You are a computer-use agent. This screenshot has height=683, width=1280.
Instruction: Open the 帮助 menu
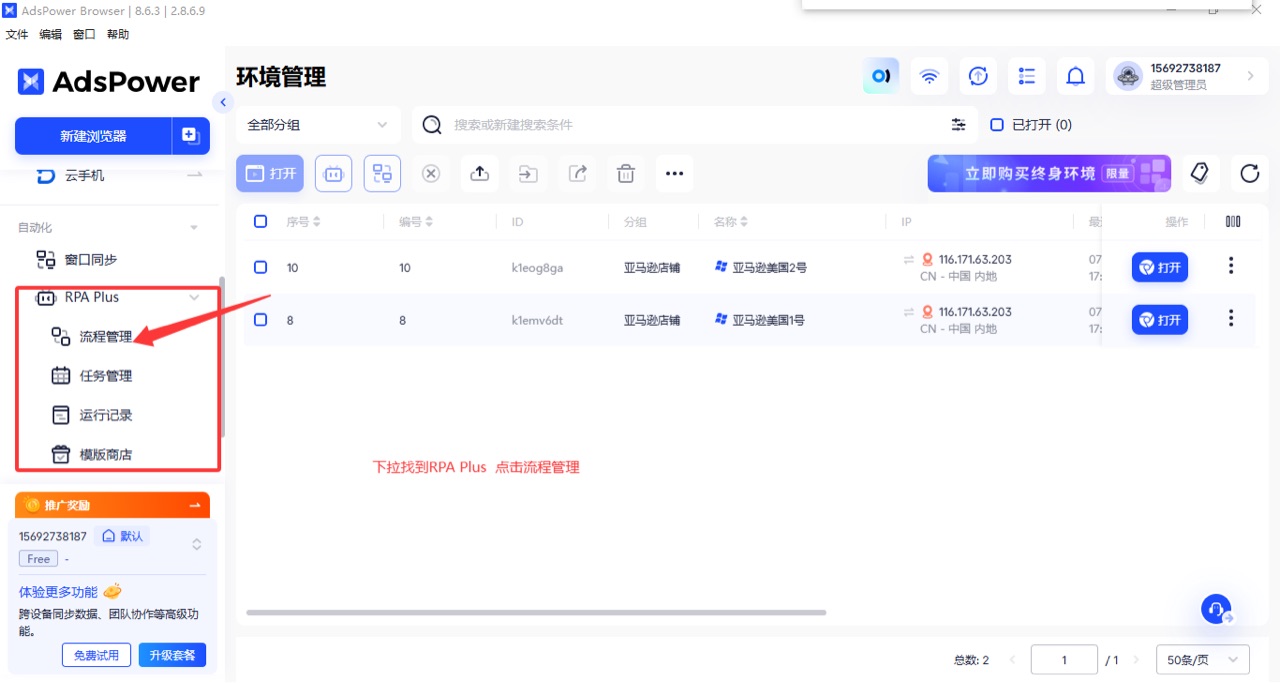[118, 34]
